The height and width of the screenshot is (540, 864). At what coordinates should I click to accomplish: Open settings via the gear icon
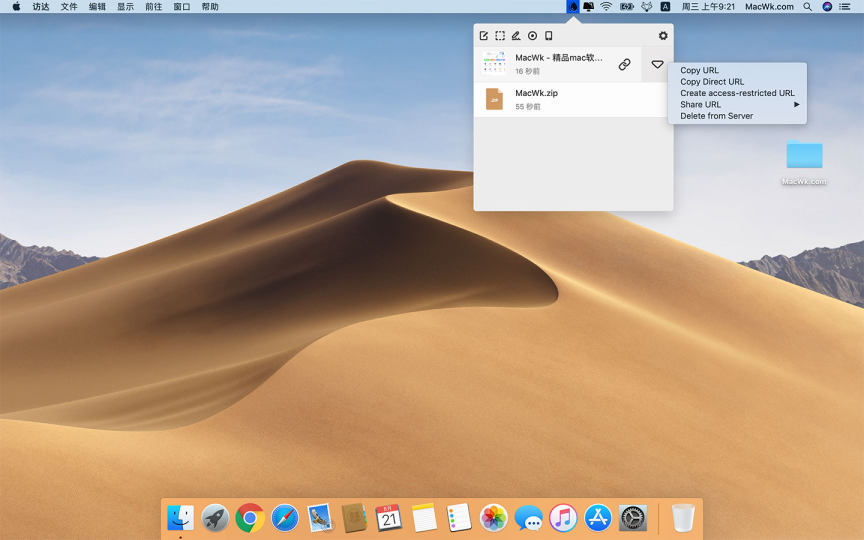tap(662, 36)
